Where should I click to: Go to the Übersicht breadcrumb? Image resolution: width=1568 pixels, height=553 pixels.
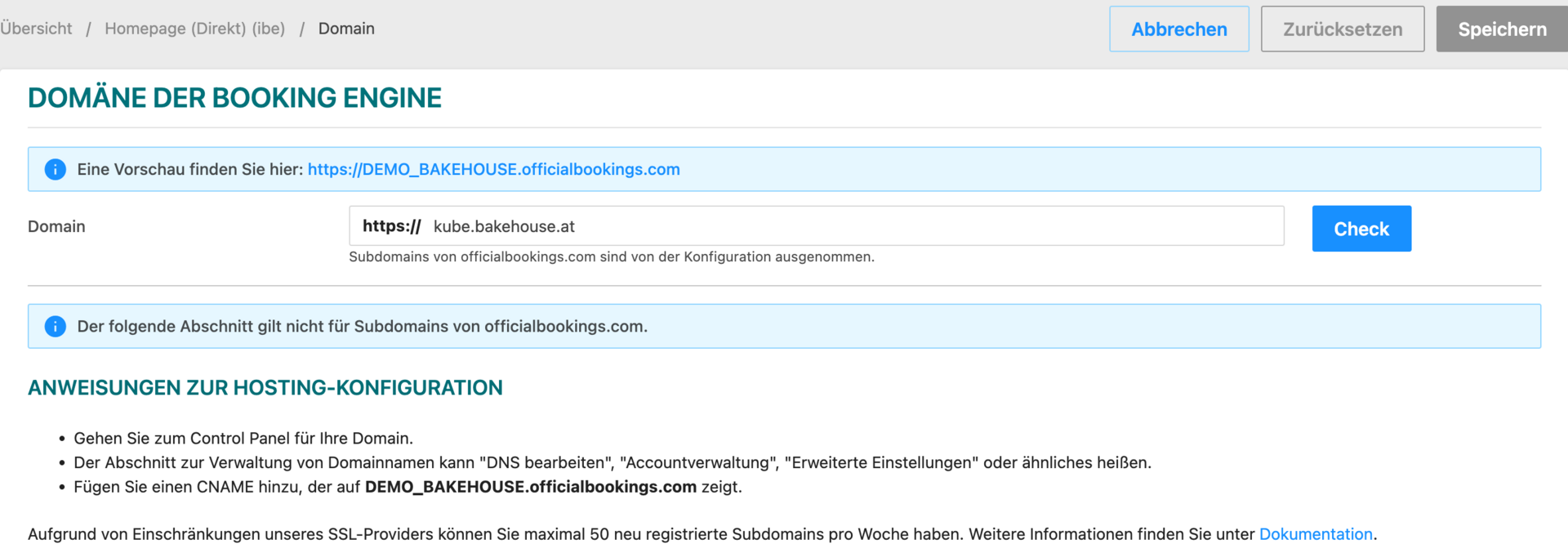click(x=36, y=29)
